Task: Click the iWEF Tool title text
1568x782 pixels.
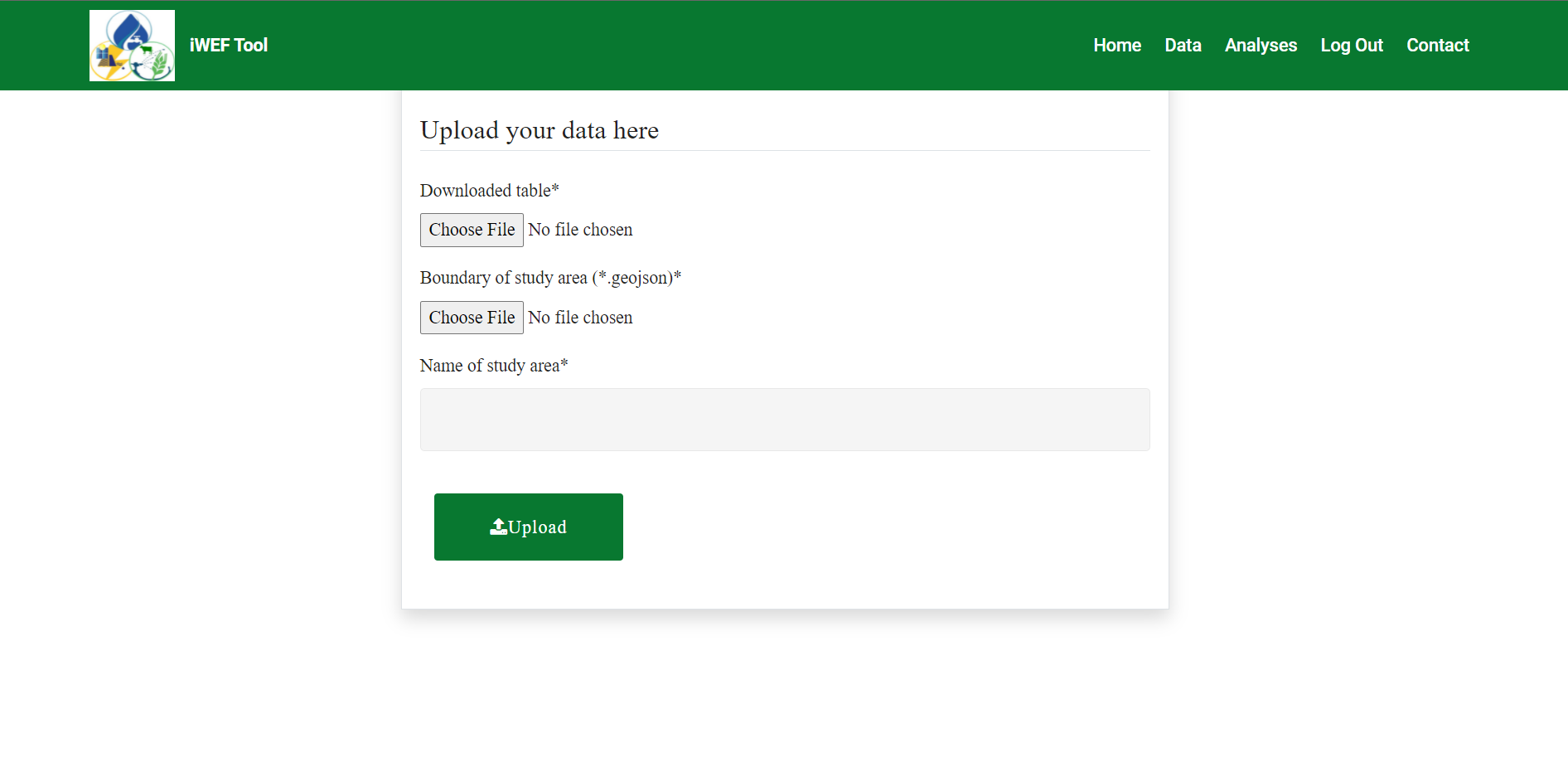Action: [228, 45]
